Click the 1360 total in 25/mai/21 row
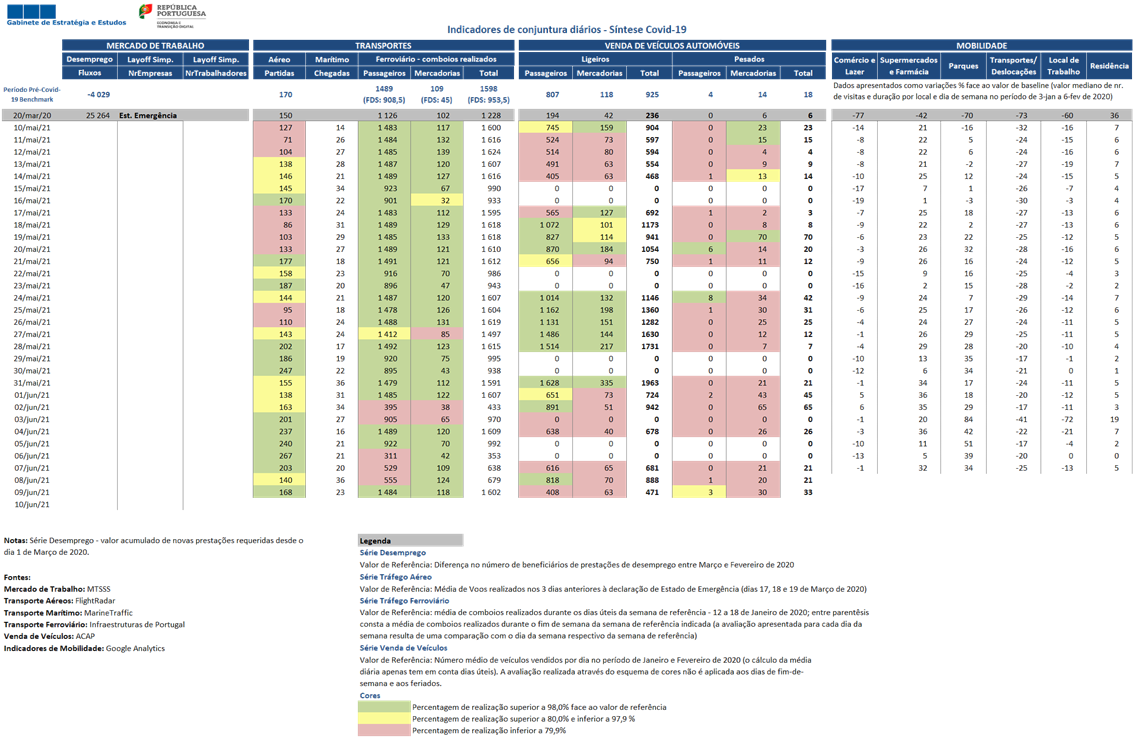The image size is (1133, 740). point(650,310)
